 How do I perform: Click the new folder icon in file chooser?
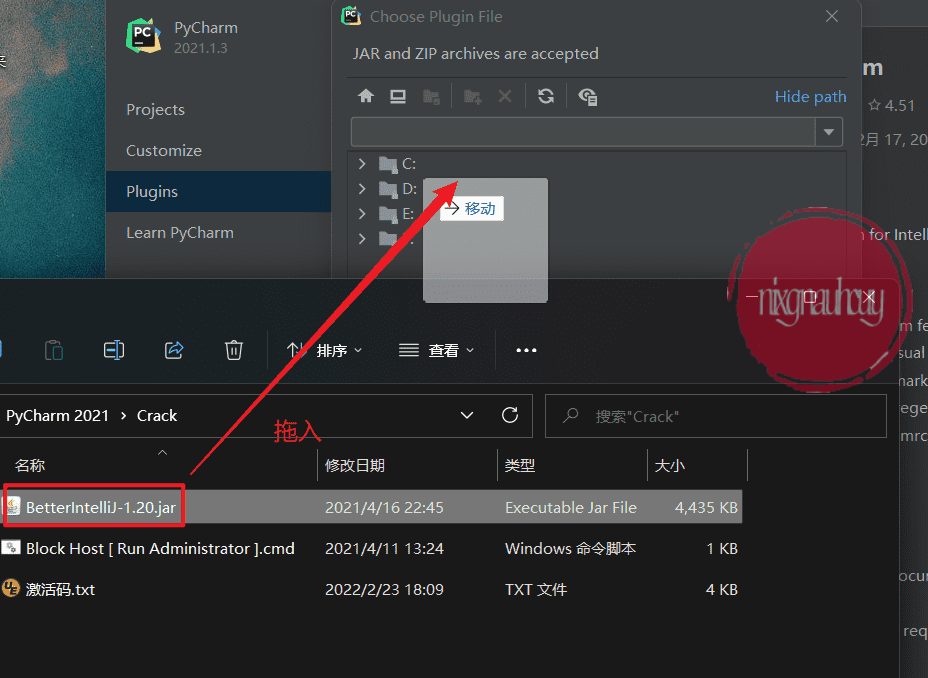pos(472,96)
